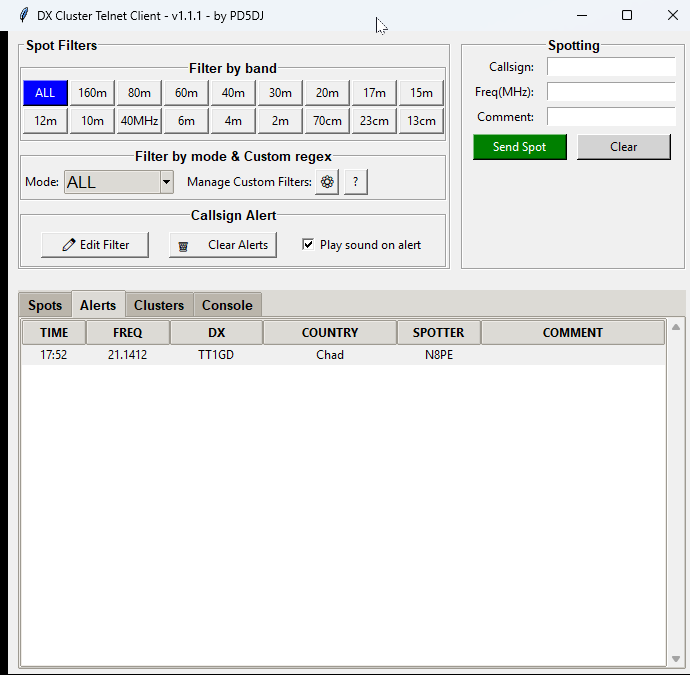The width and height of the screenshot is (690, 675).
Task: Switch to the Clusters tab
Action: tap(159, 306)
